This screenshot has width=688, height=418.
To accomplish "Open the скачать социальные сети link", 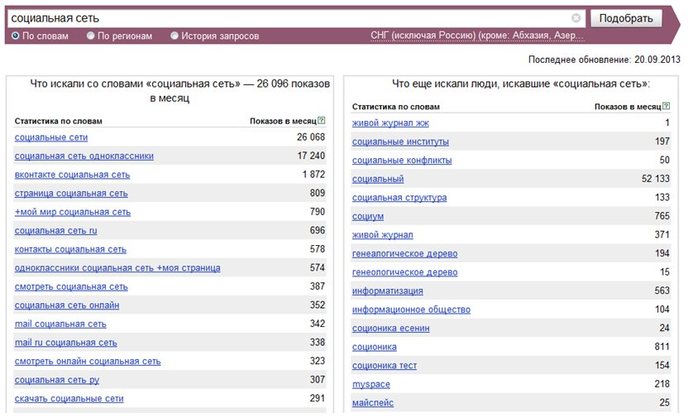I will click(x=69, y=399).
